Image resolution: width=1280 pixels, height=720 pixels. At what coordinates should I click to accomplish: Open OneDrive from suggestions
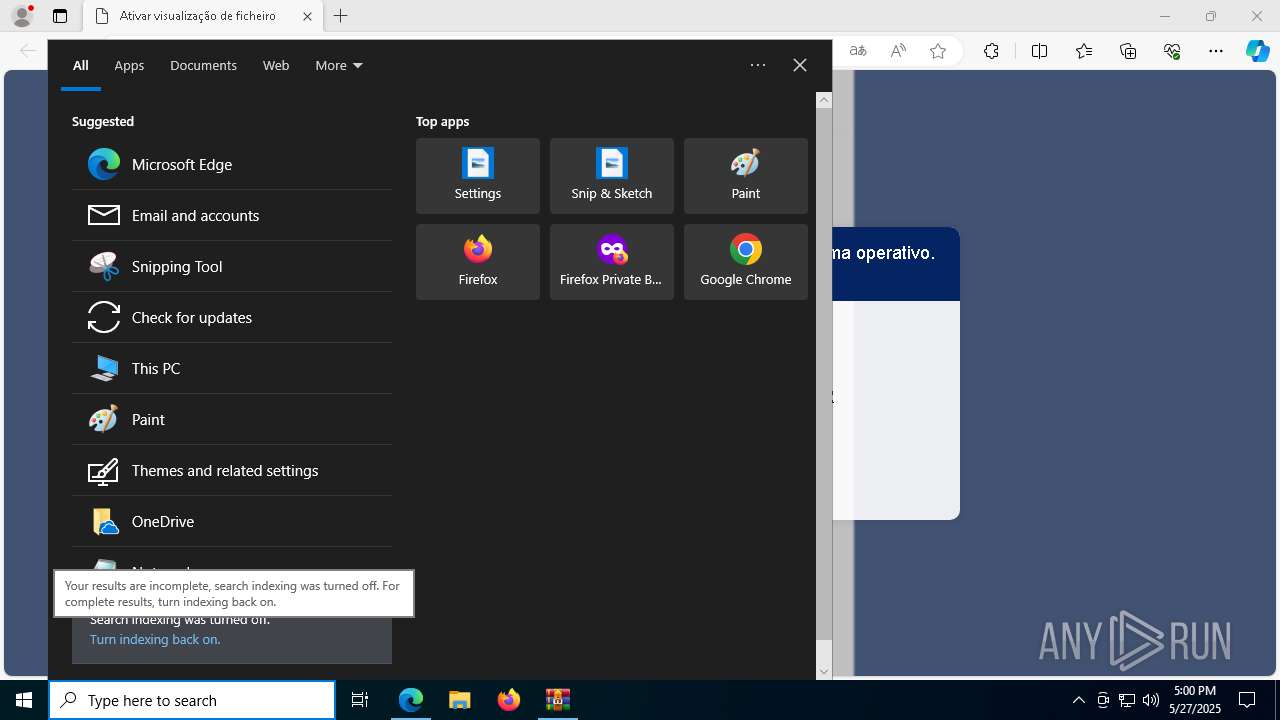point(232,521)
